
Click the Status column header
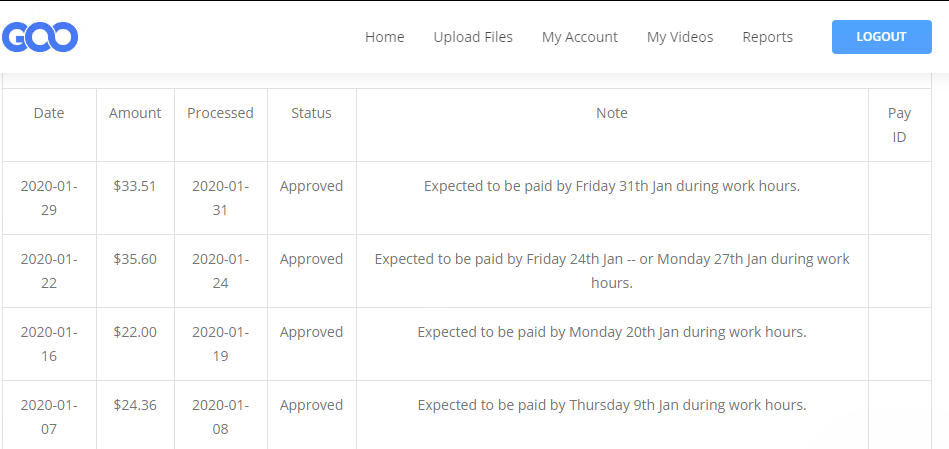[x=311, y=113]
